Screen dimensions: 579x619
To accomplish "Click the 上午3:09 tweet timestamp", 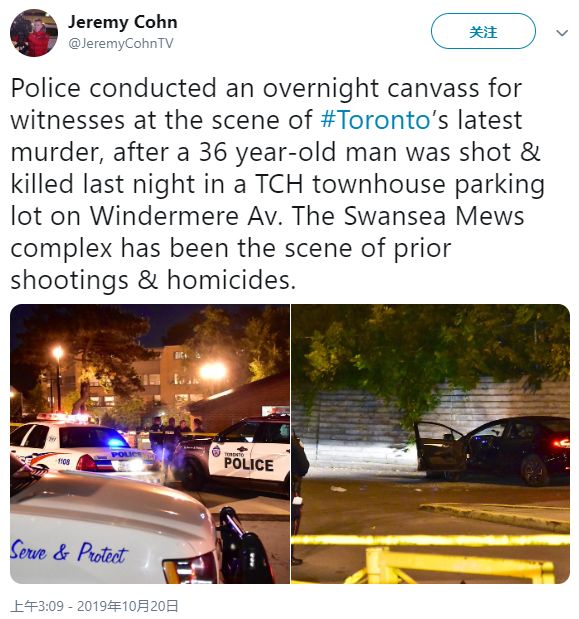I will pos(37,606).
